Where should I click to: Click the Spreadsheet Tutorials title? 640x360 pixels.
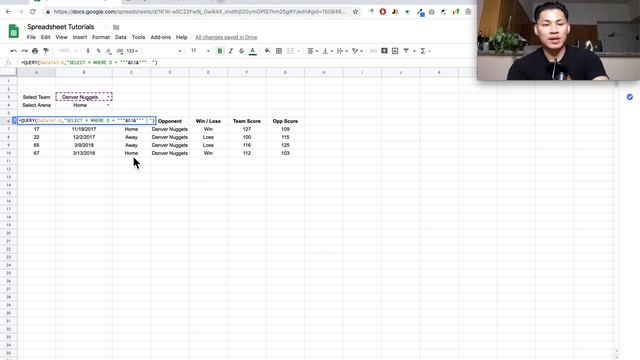pos(61,27)
